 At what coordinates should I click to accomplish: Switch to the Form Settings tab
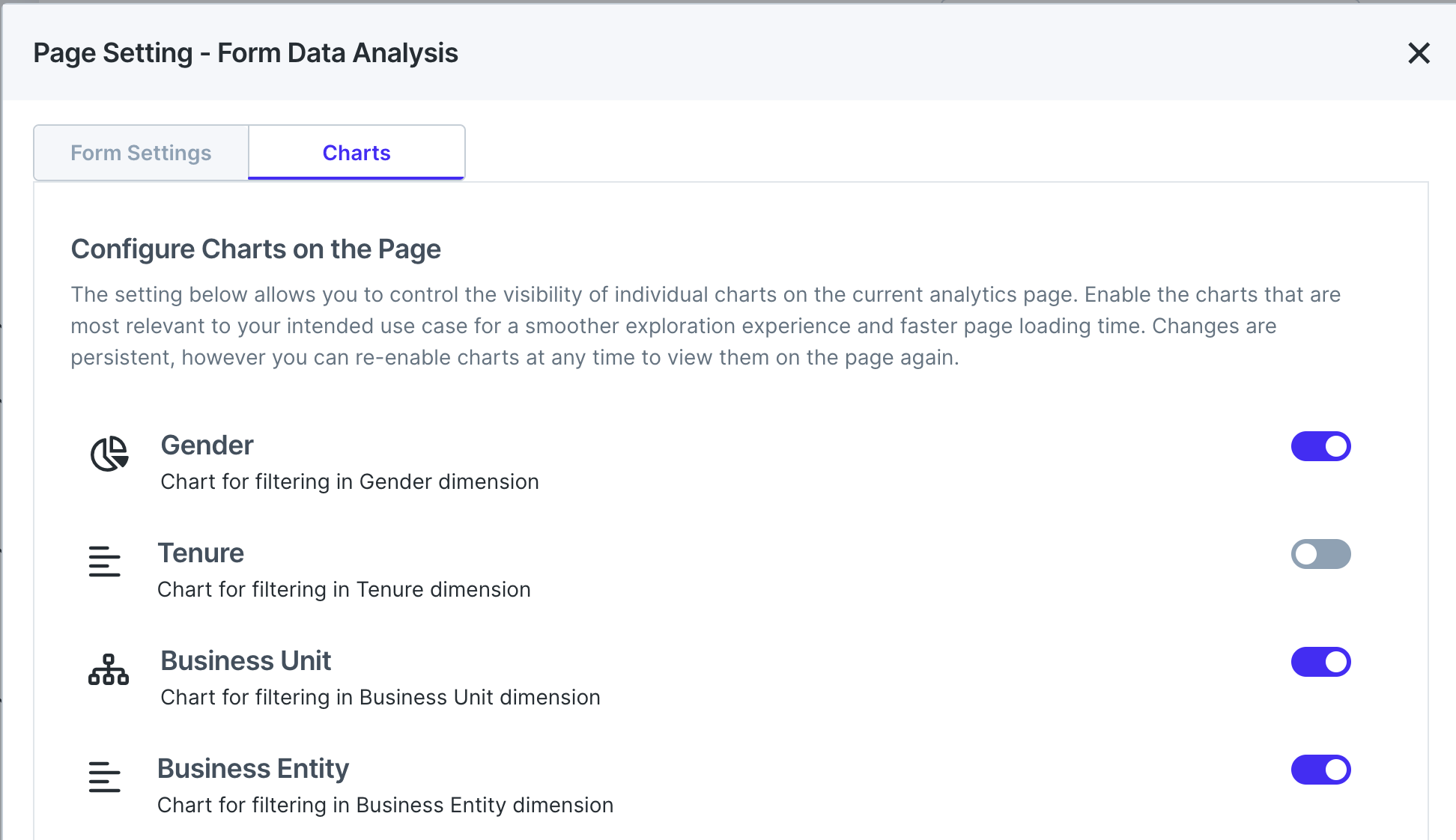pos(141,153)
